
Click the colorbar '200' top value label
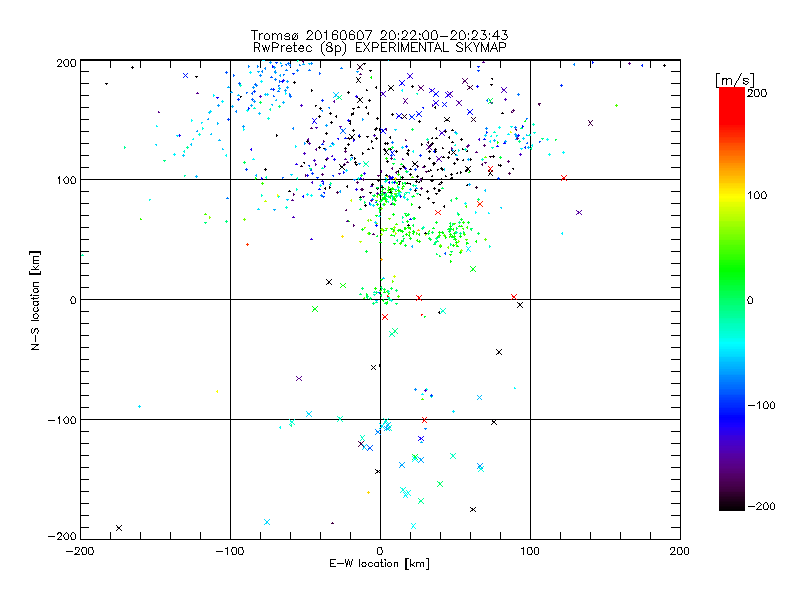coord(757,93)
